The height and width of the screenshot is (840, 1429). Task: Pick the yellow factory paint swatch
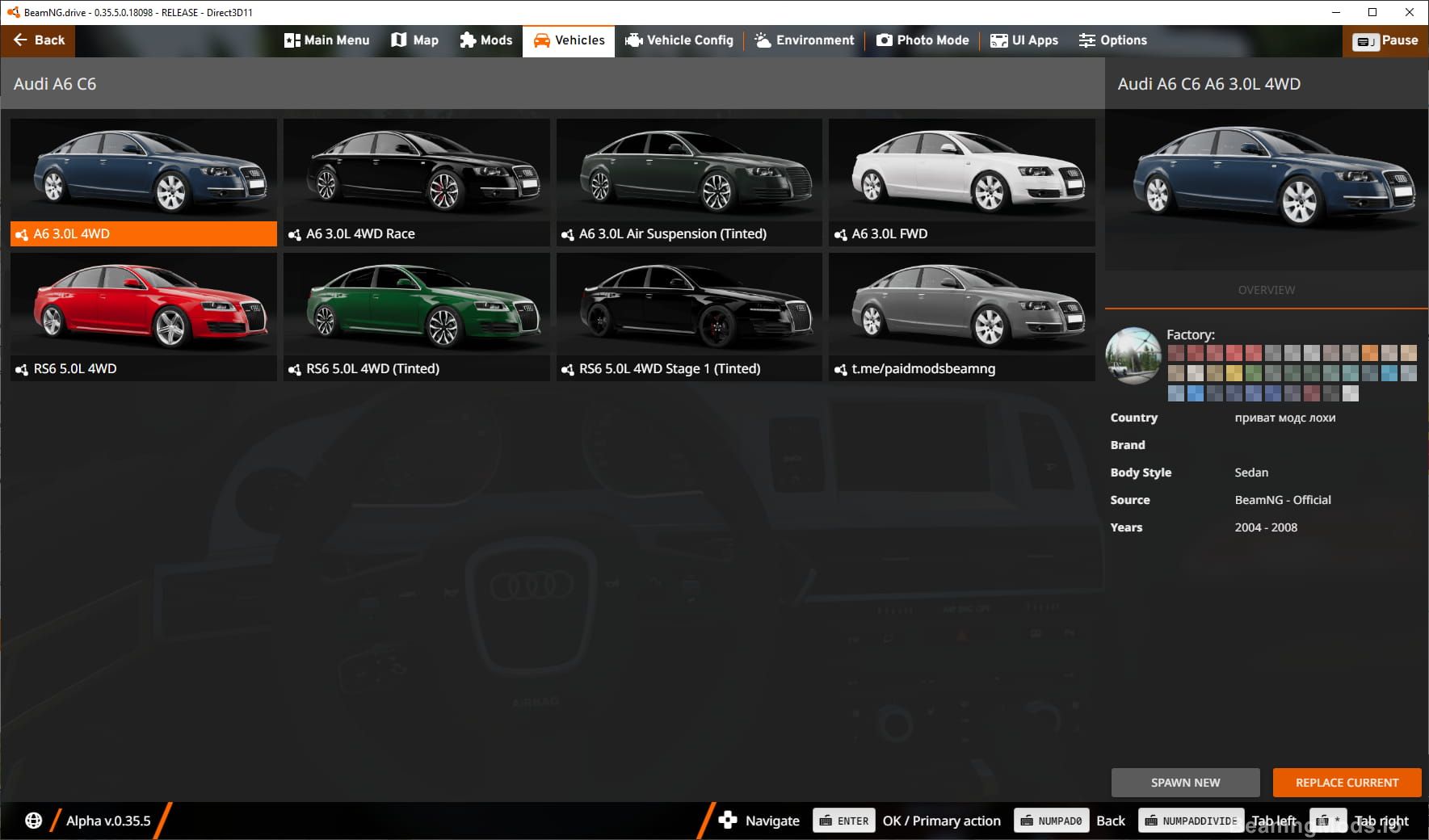click(x=1234, y=373)
